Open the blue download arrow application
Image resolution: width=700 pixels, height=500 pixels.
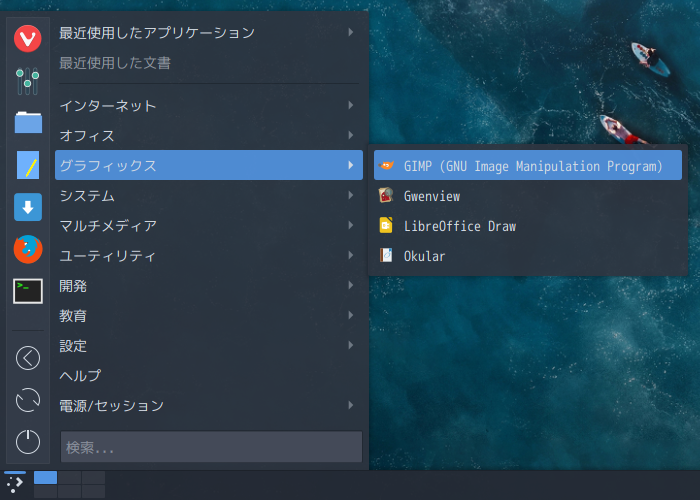[28, 207]
